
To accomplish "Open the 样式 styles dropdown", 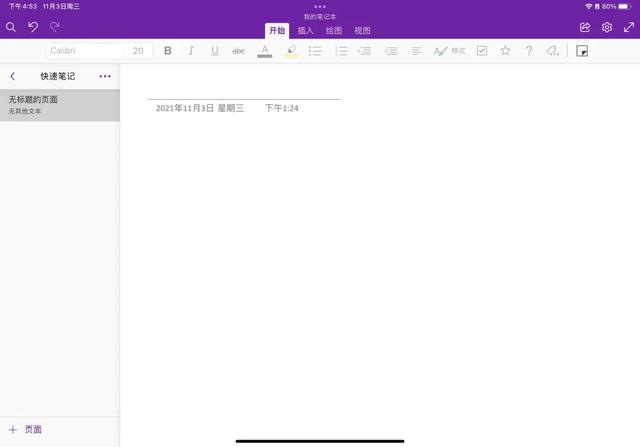I will tap(449, 51).
